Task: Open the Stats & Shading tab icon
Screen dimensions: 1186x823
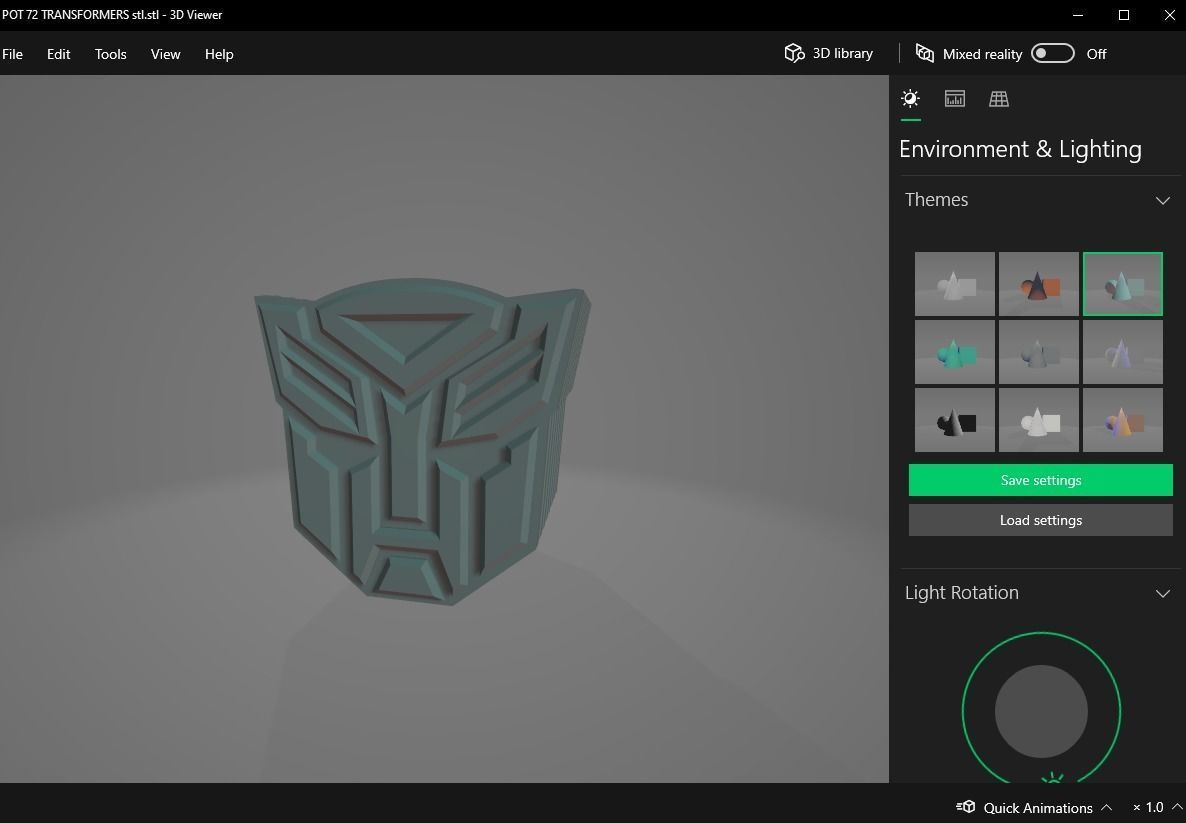Action: click(955, 98)
